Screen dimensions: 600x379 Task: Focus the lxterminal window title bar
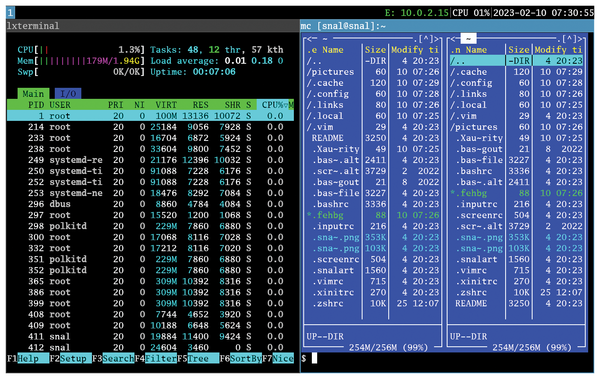[x=153, y=26]
